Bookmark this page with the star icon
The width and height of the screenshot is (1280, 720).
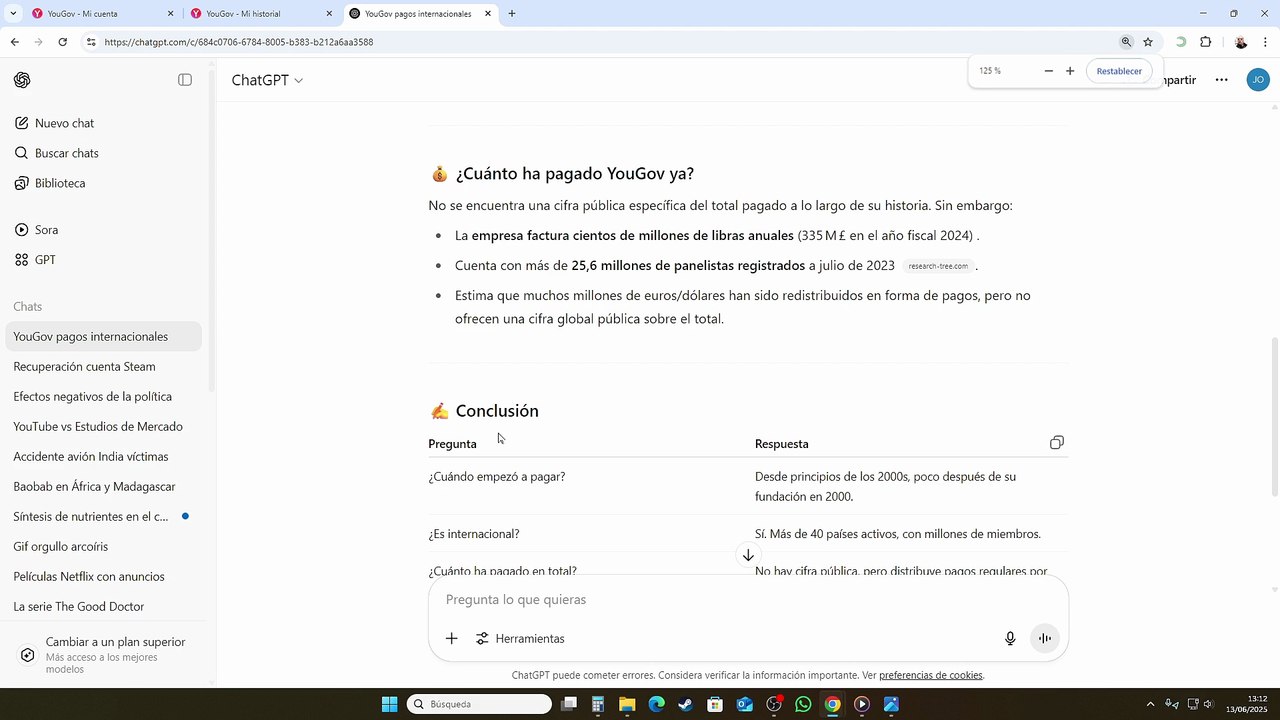click(1148, 42)
